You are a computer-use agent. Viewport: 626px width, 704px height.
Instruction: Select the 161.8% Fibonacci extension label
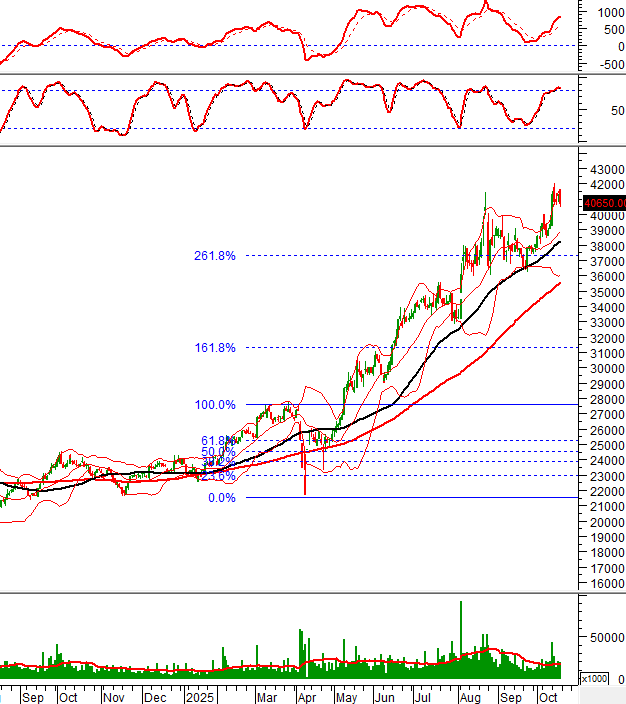[x=215, y=348]
